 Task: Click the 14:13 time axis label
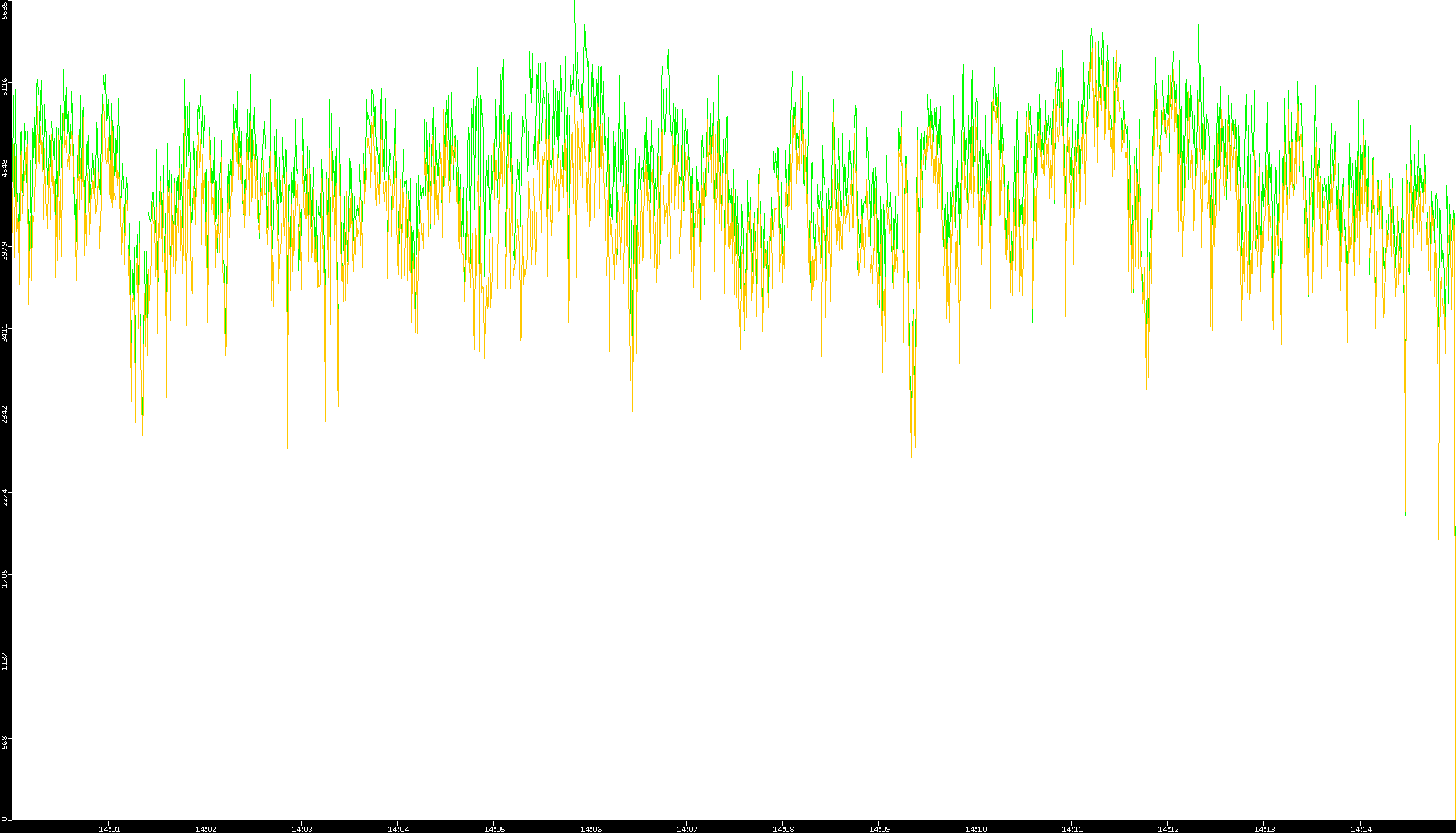1264,829
